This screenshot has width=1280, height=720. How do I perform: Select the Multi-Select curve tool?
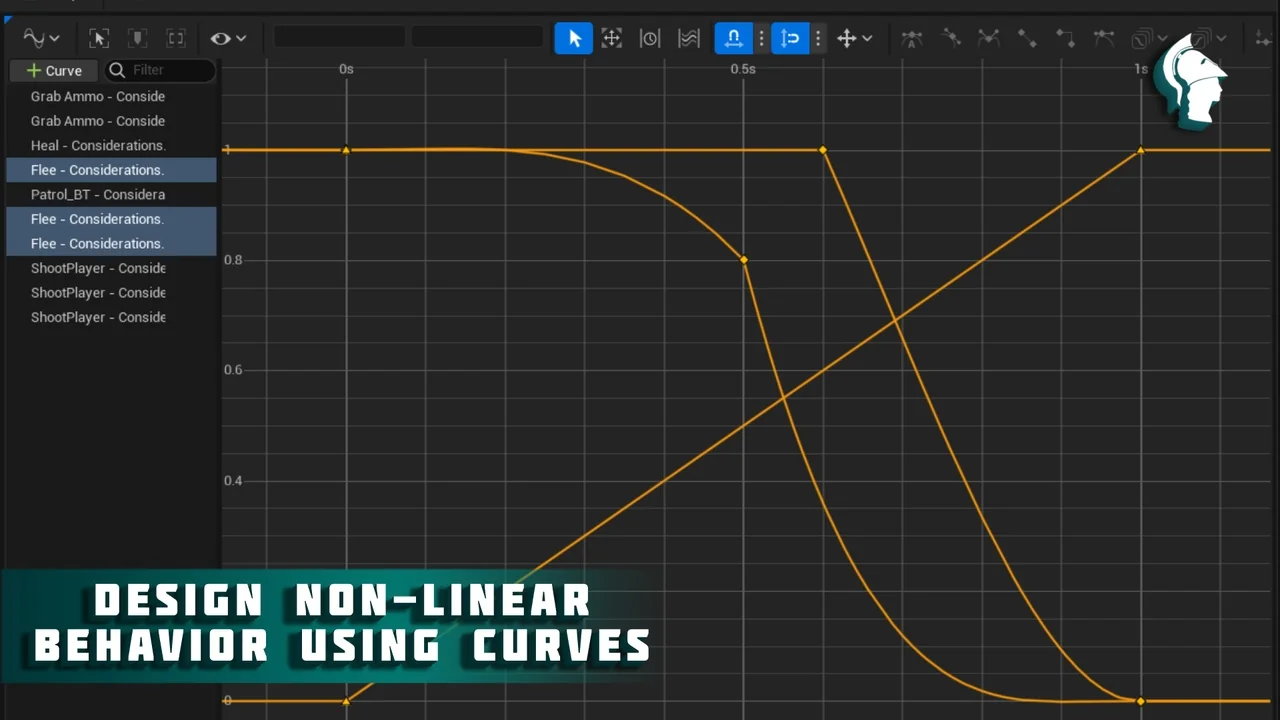[x=688, y=39]
